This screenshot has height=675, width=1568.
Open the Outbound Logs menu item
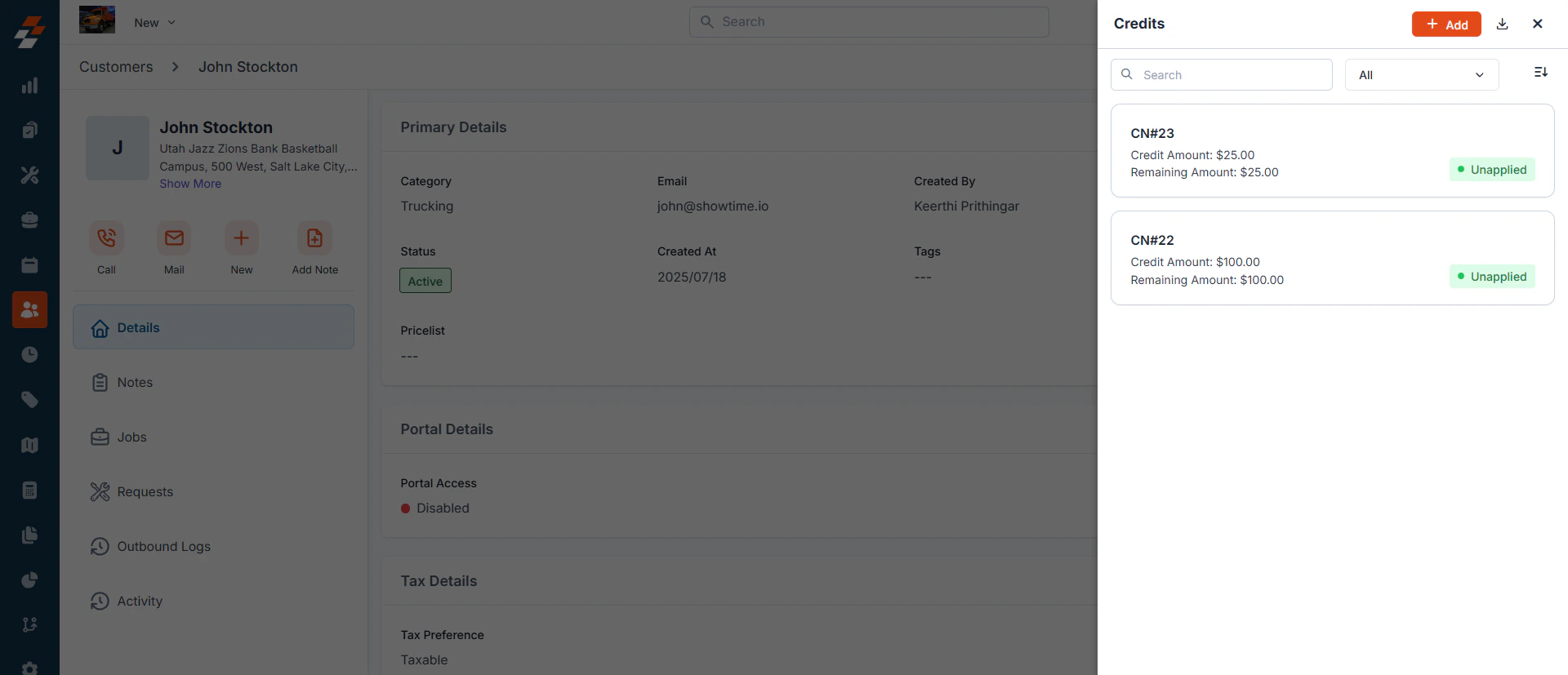213,546
